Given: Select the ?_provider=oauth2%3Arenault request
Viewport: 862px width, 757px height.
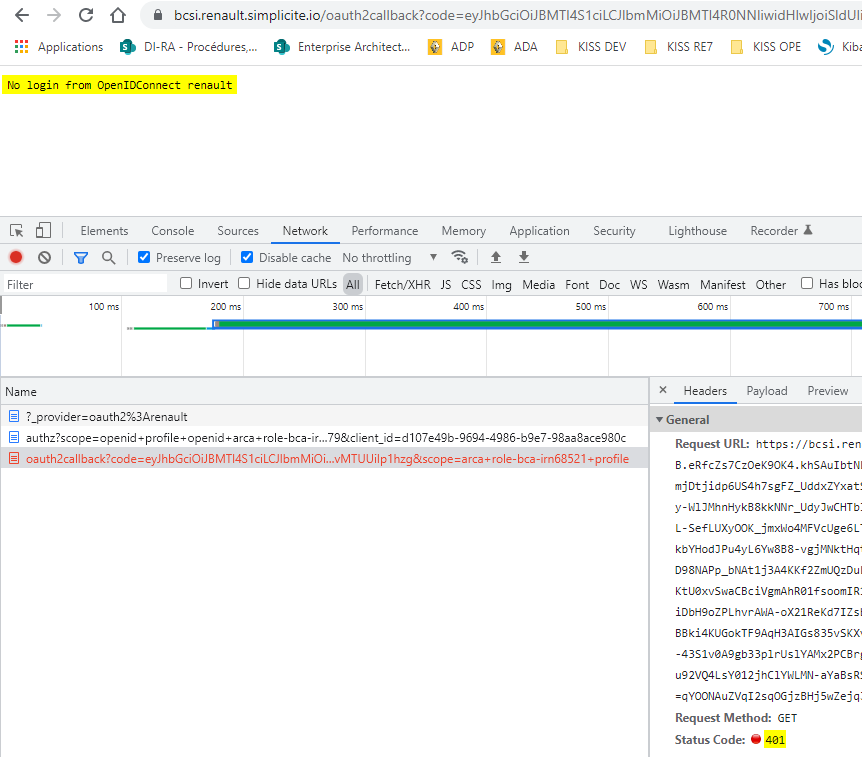Looking at the screenshot, I should tap(324, 417).
